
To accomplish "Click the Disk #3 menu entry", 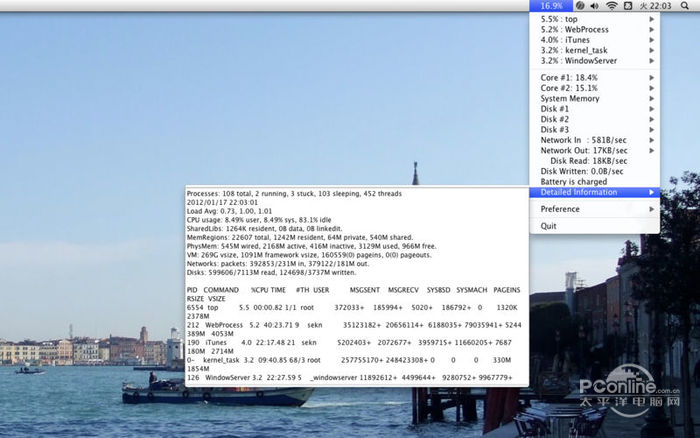I will coord(555,130).
